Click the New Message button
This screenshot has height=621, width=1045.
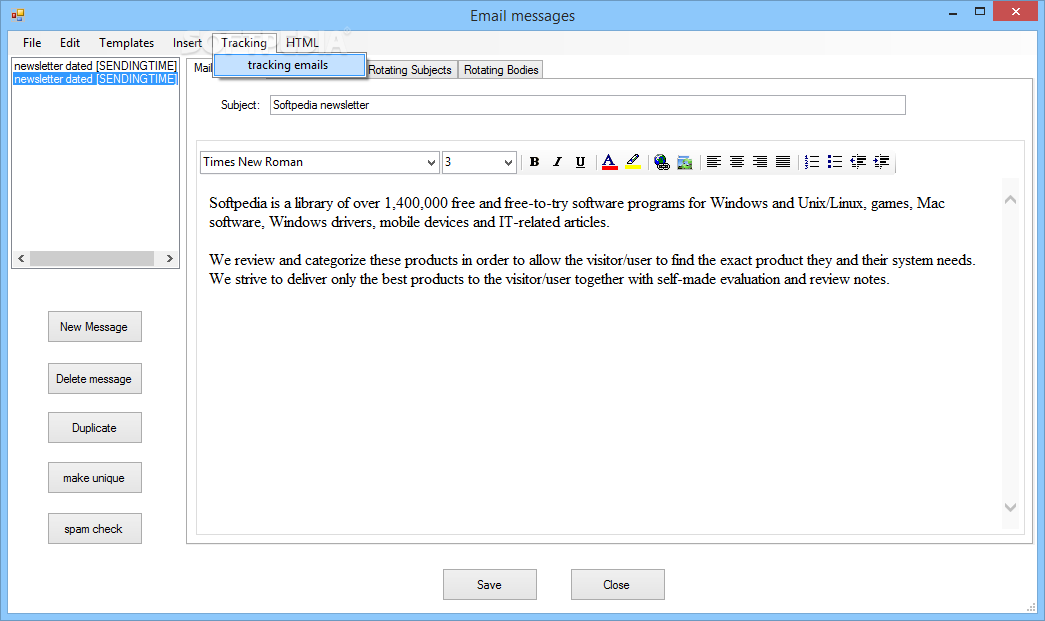coord(95,326)
